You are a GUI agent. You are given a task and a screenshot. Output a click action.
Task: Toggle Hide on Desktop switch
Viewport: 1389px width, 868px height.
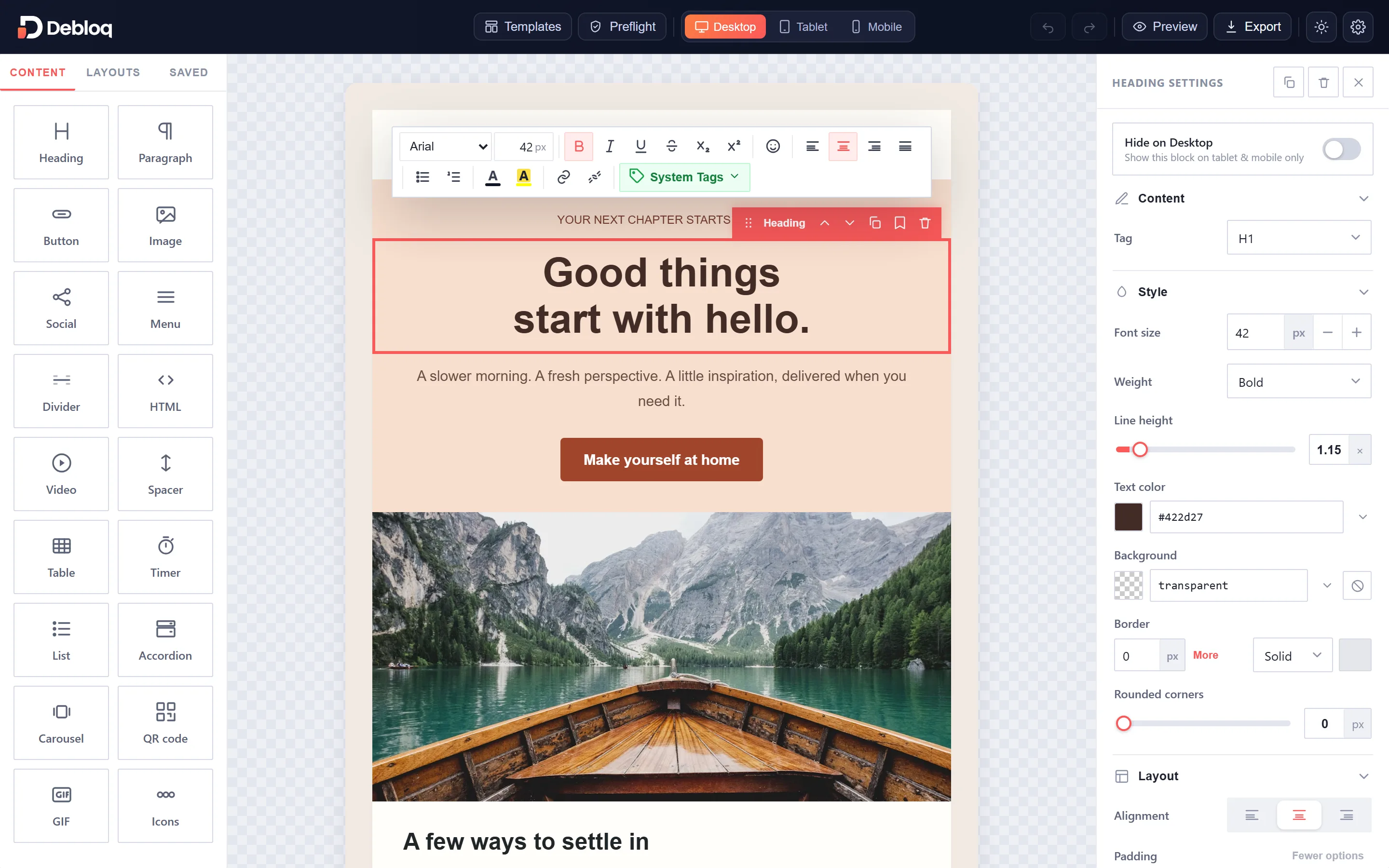coord(1341,149)
